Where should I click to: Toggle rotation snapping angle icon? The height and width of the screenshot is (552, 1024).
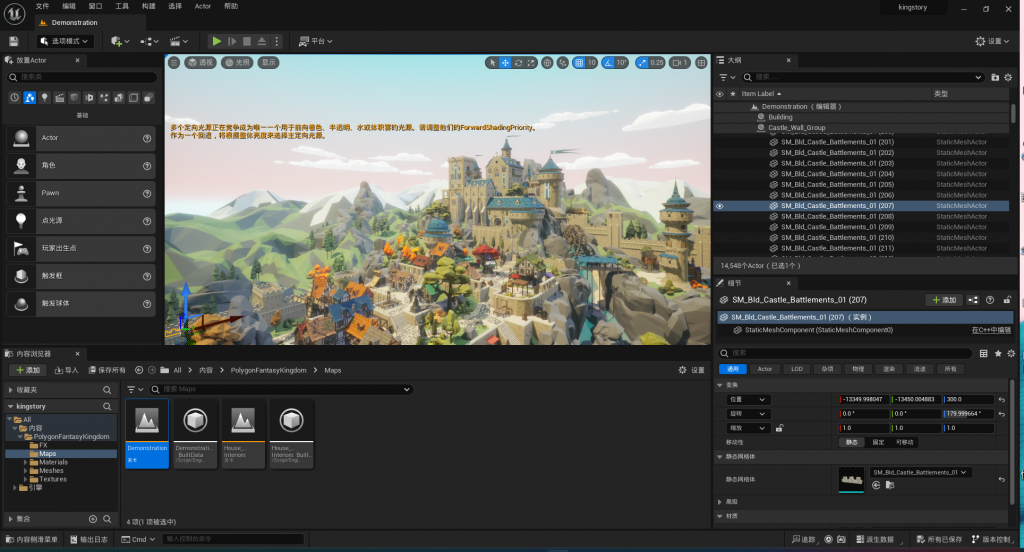[x=608, y=63]
